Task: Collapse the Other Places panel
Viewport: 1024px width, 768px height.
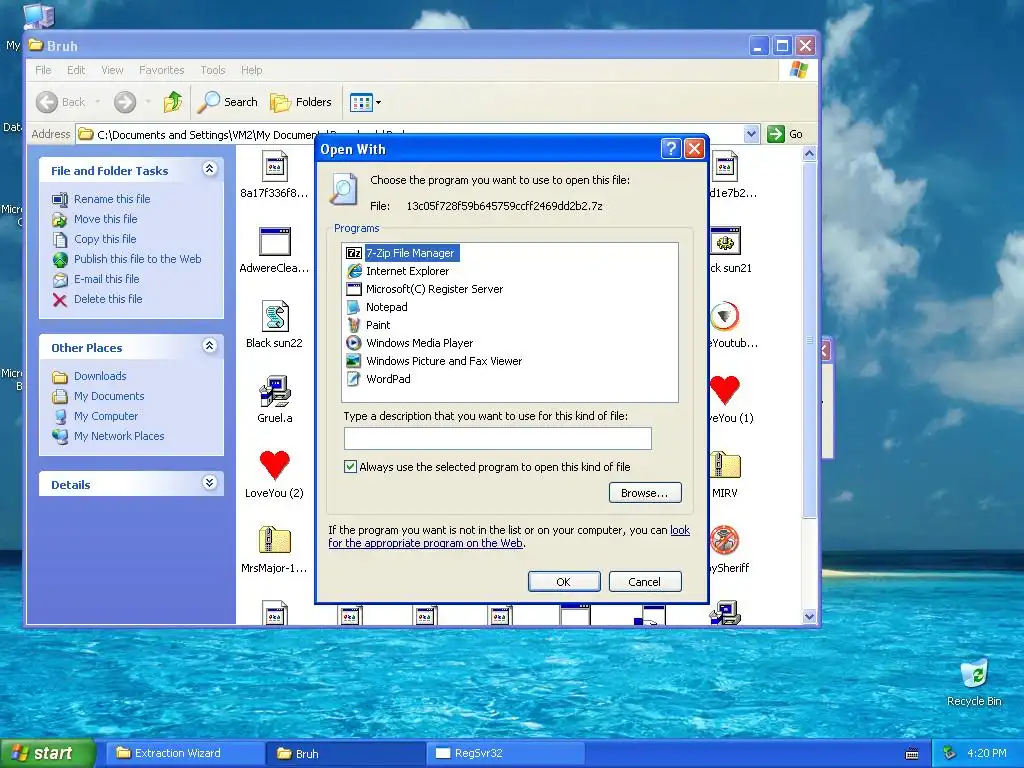Action: (209, 345)
